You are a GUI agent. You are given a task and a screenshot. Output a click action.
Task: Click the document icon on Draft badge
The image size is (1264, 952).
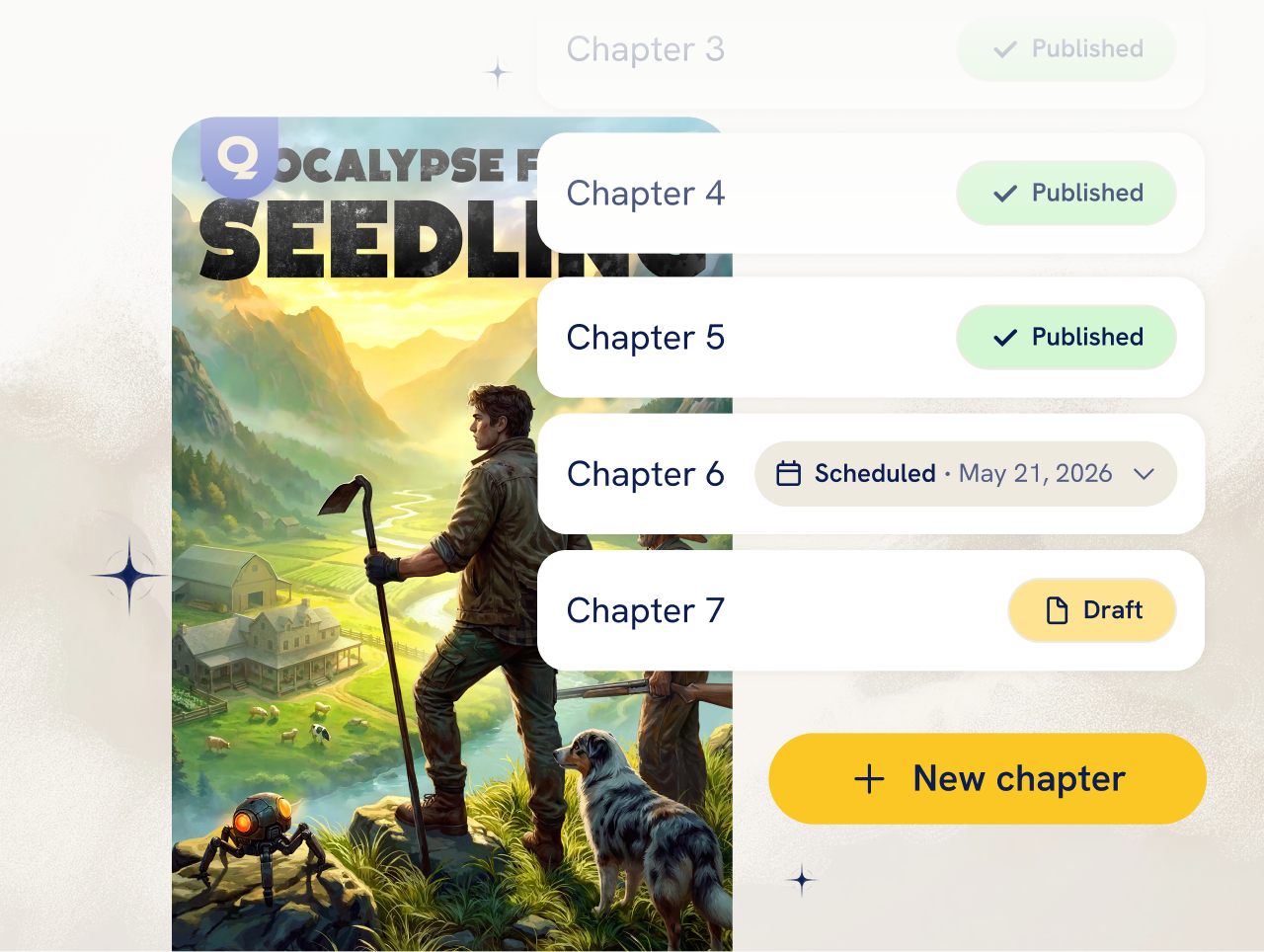point(1057,610)
